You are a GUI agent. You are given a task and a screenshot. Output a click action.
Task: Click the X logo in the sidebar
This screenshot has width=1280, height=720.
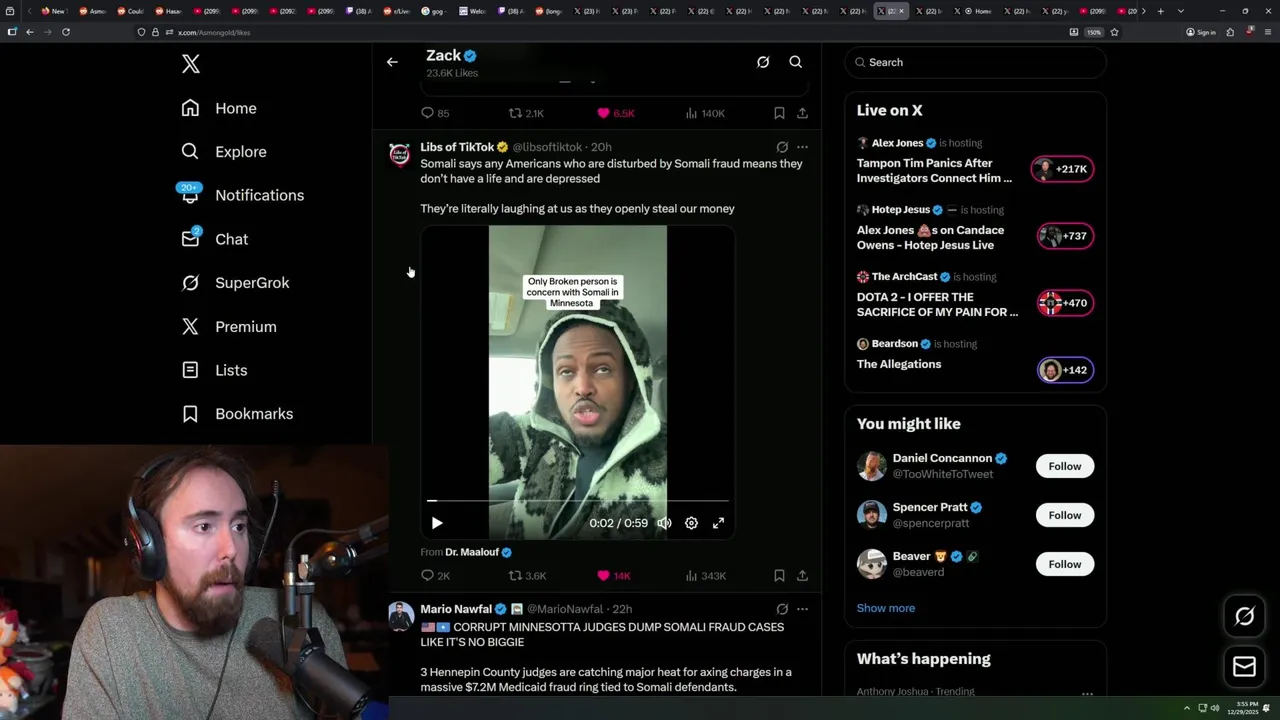coord(191,65)
